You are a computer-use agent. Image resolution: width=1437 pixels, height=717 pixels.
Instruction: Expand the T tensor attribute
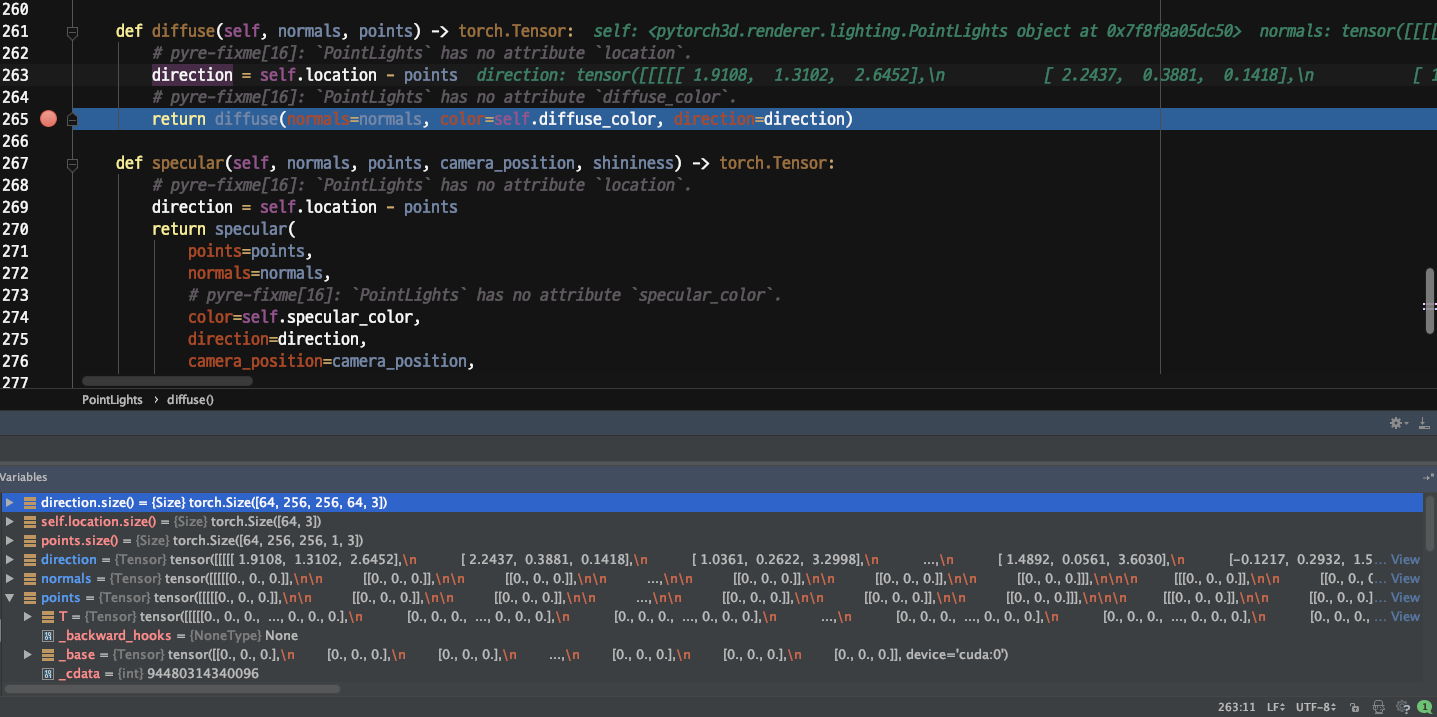point(29,616)
